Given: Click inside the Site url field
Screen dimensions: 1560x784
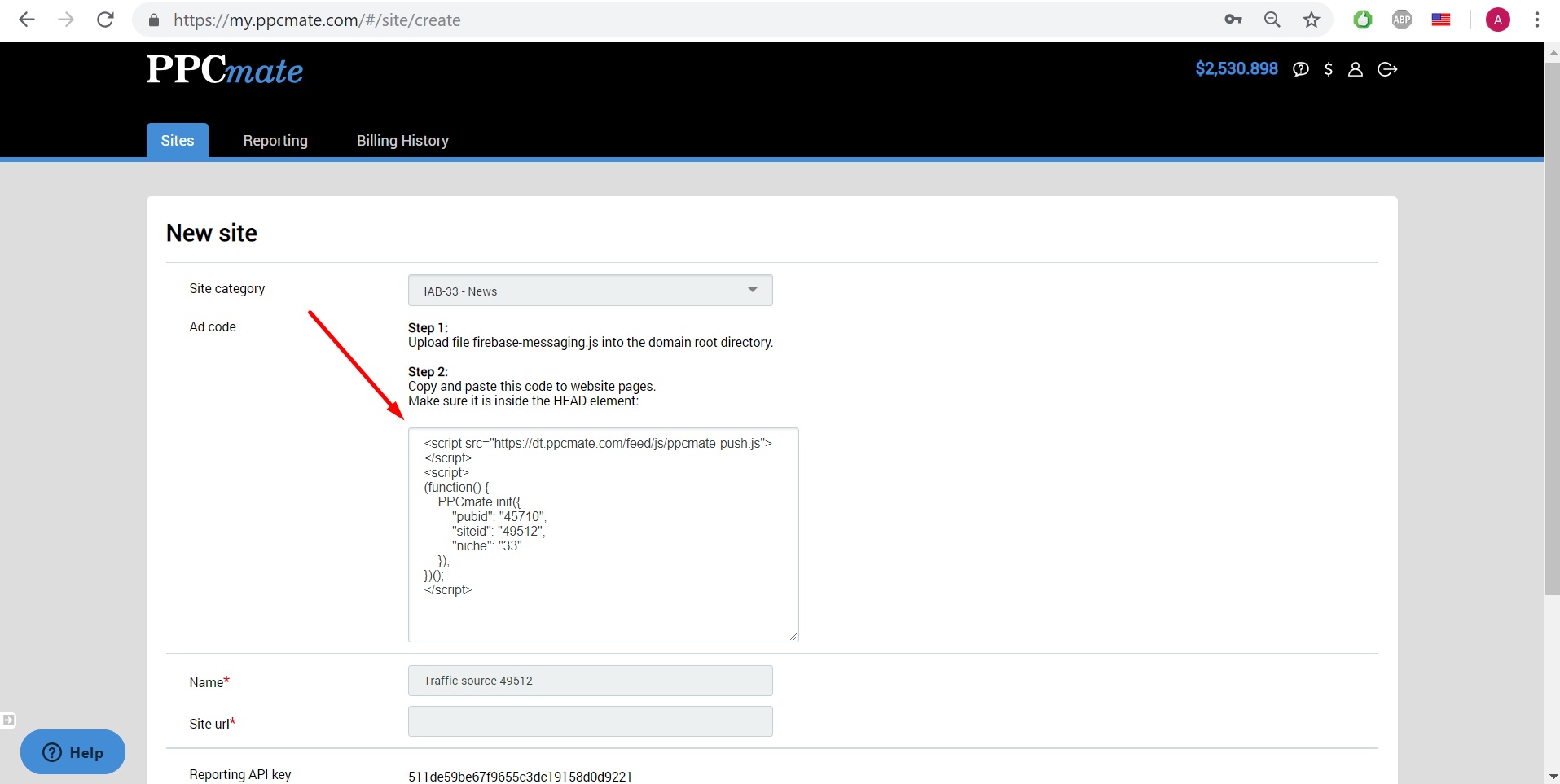Looking at the screenshot, I should click(590, 722).
